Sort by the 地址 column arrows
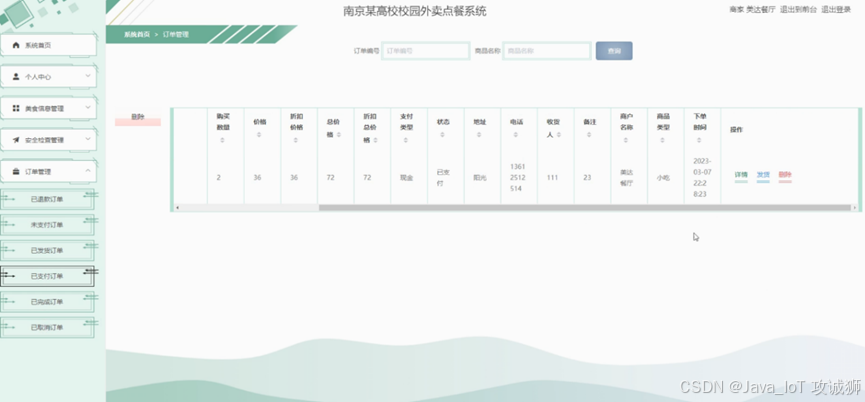The height and width of the screenshot is (402, 865). tap(479, 134)
